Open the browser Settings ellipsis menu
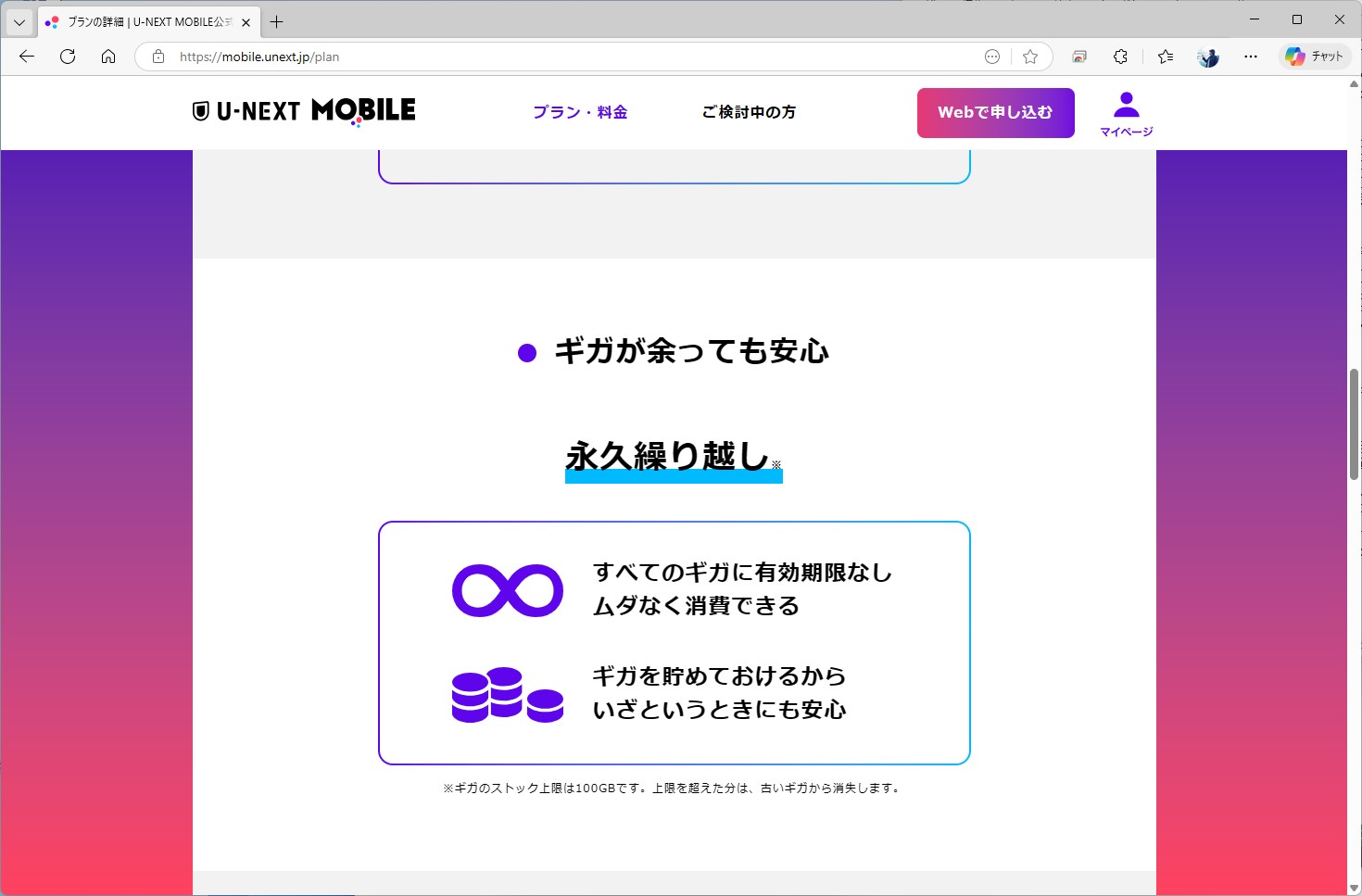 [x=1250, y=57]
